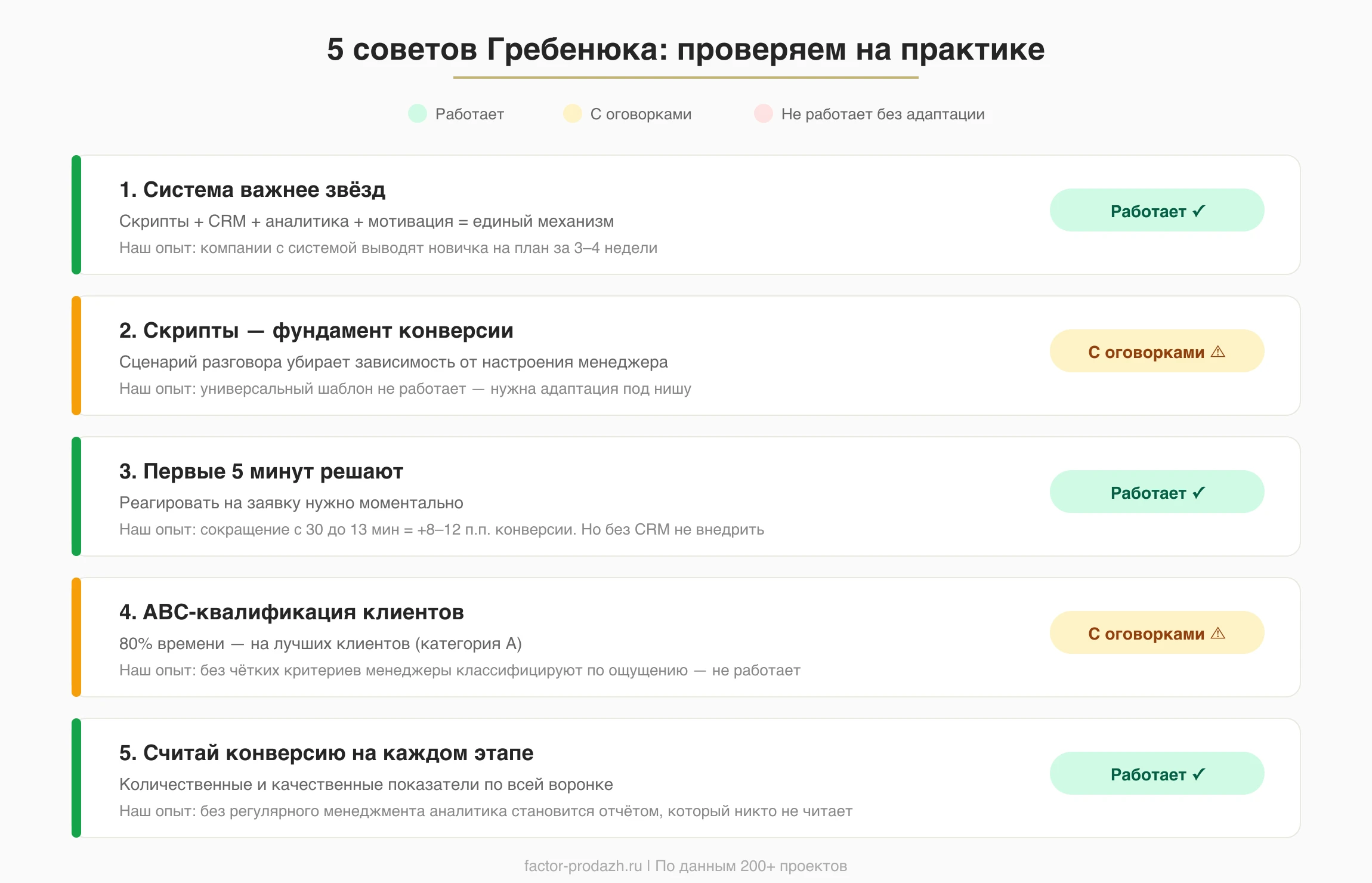Image resolution: width=1372 pixels, height=883 pixels.
Task: Click the yellow 'С оговорками' legend dot
Action: [x=573, y=113]
